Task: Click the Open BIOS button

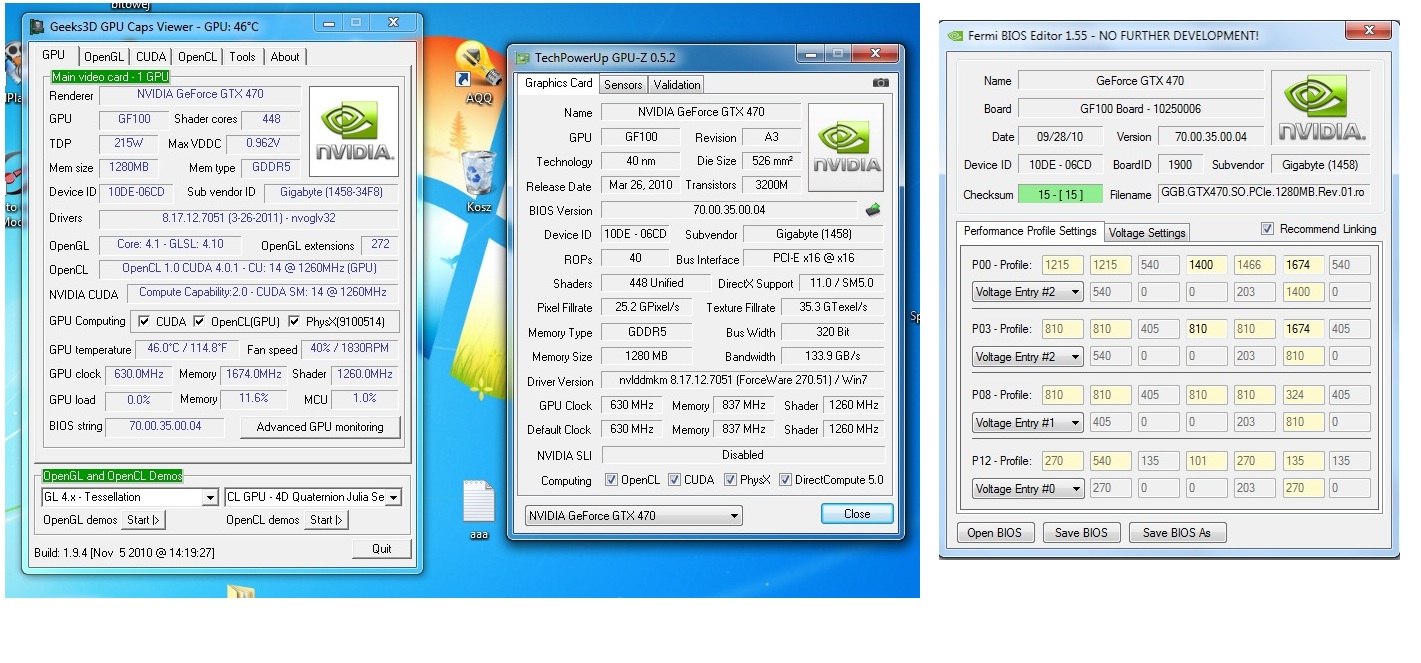Action: pyautogui.click(x=994, y=533)
